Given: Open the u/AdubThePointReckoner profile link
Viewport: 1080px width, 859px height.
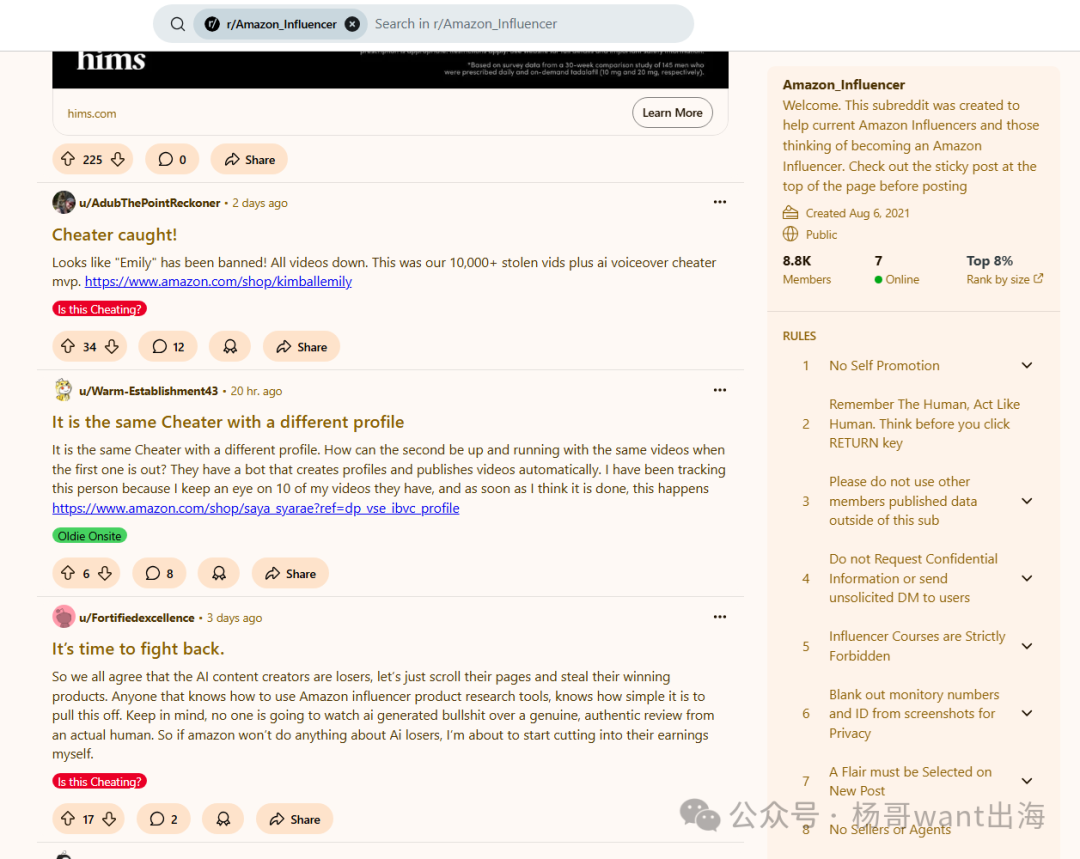Looking at the screenshot, I should (149, 203).
